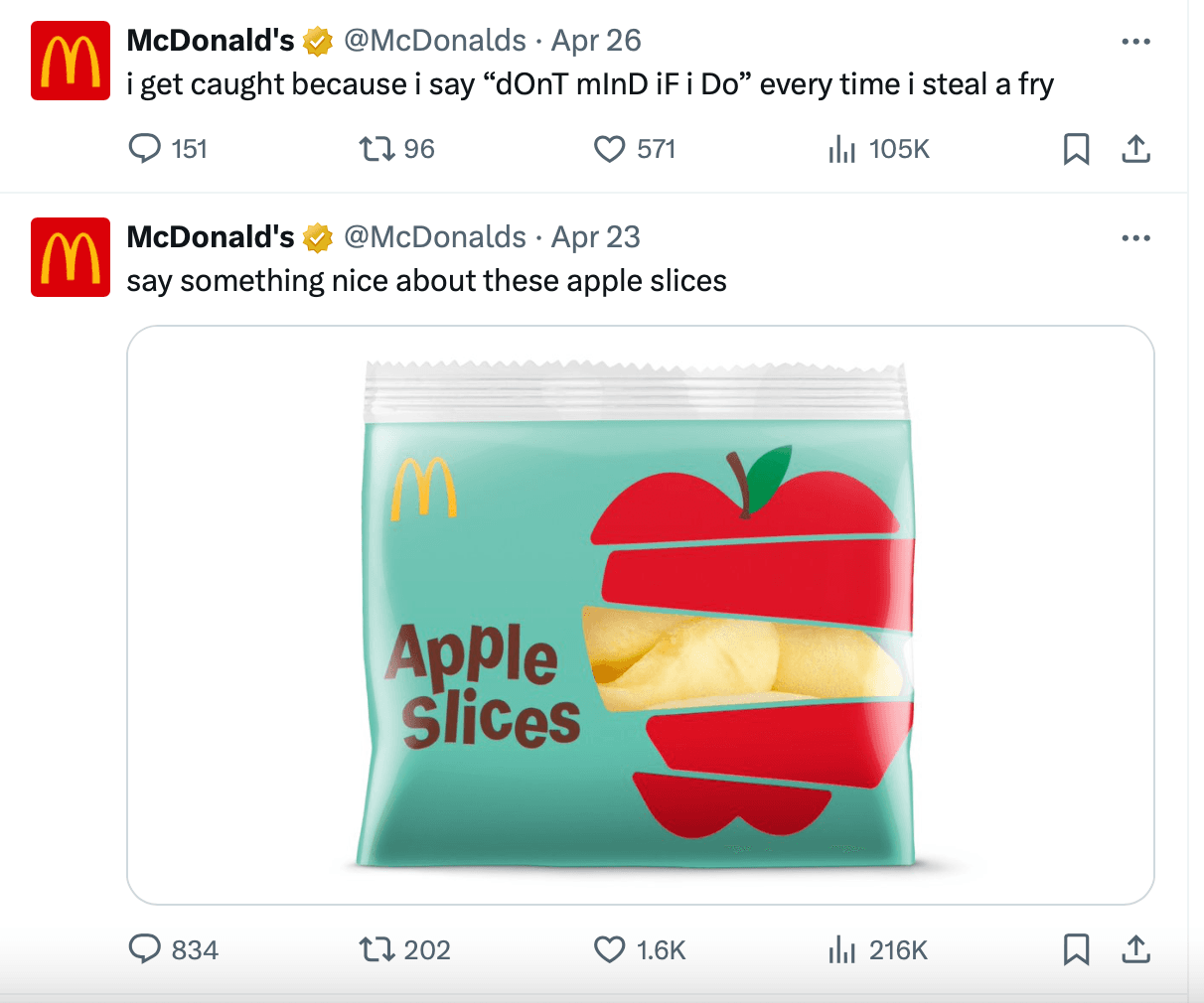The width and height of the screenshot is (1204, 1003).
Task: Share the apple slices post
Action: 1135,949
